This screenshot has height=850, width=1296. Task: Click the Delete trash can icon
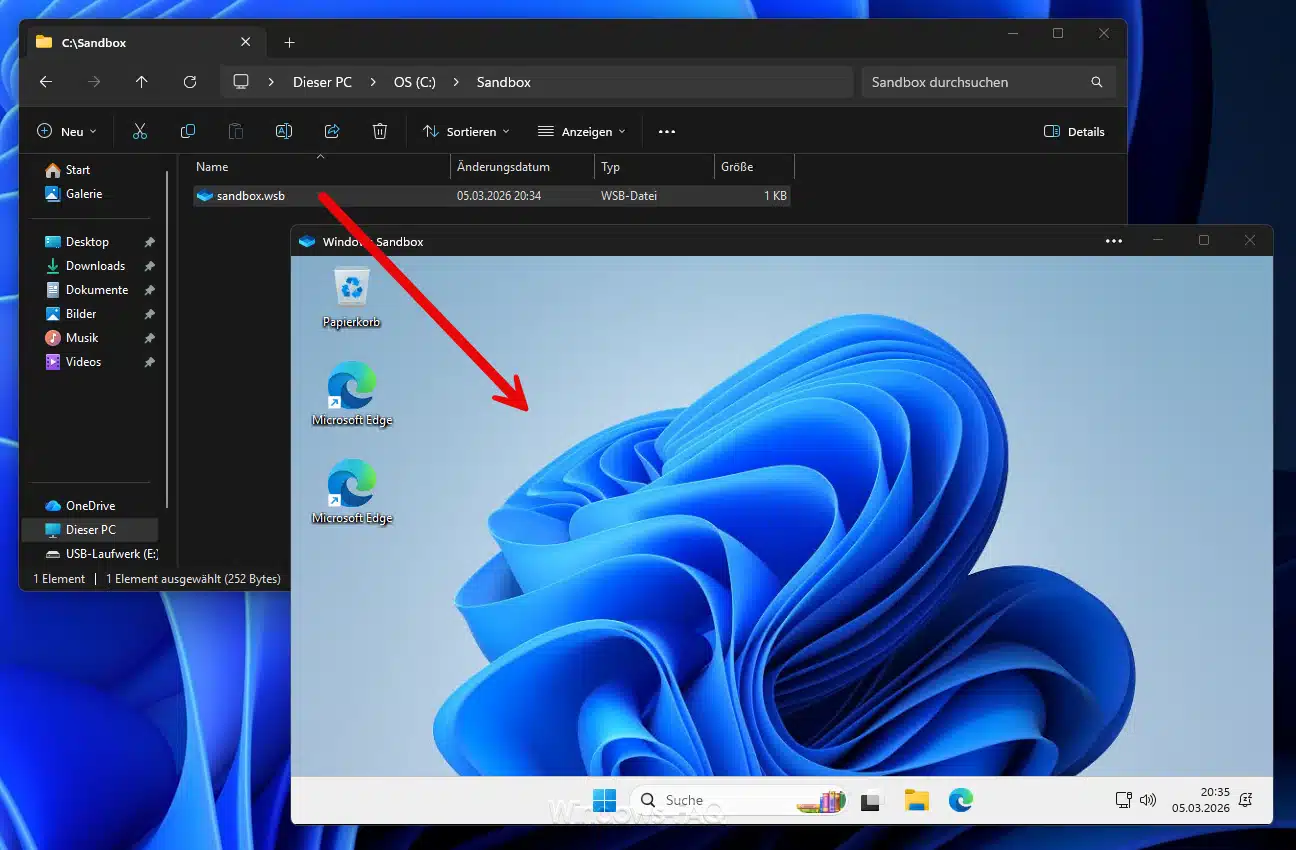coord(380,131)
